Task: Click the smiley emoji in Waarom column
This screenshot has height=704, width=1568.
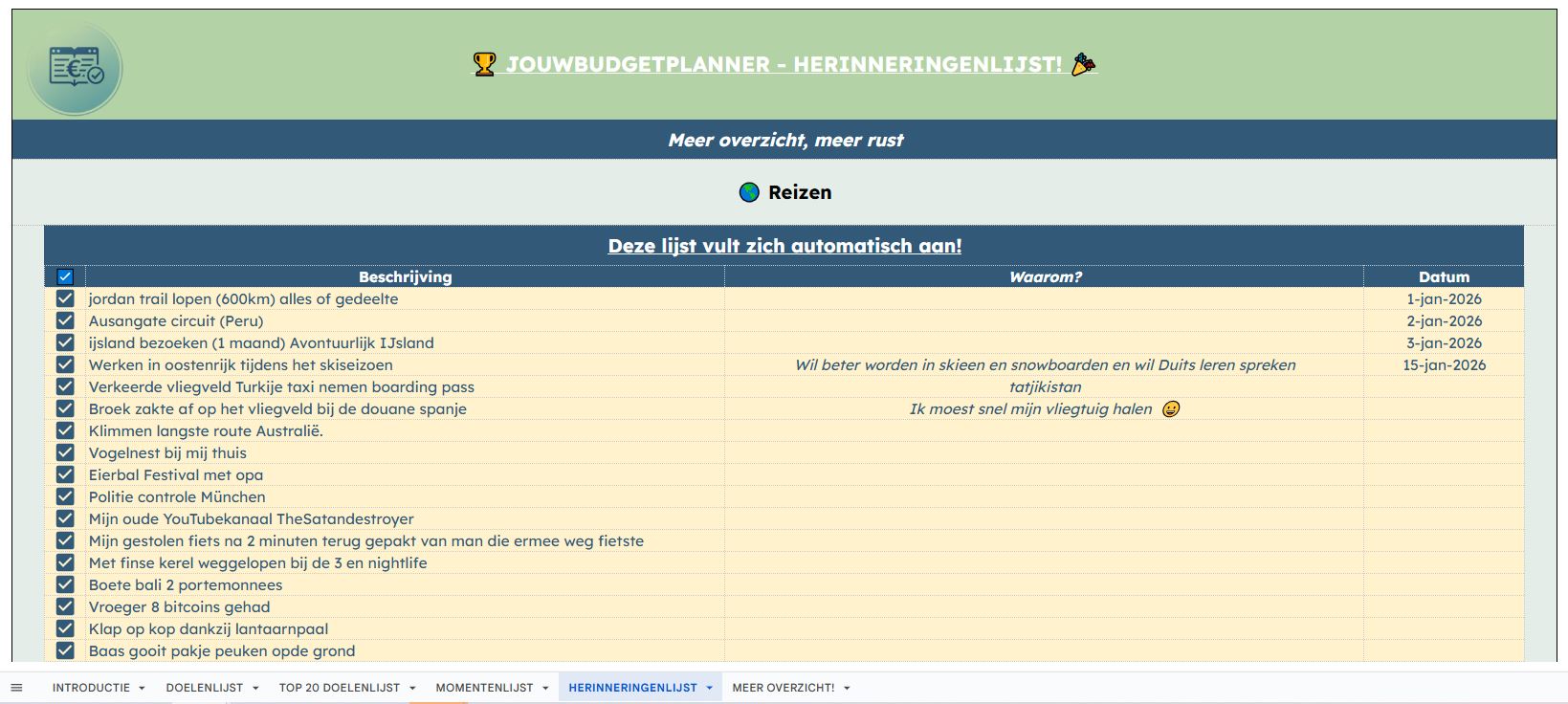Action: coord(1170,409)
